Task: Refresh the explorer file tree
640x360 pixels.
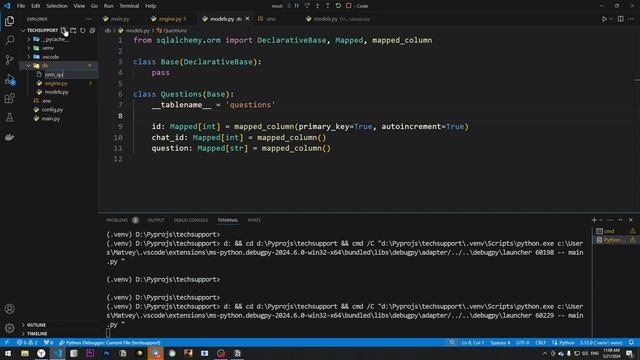Action: coord(82,30)
